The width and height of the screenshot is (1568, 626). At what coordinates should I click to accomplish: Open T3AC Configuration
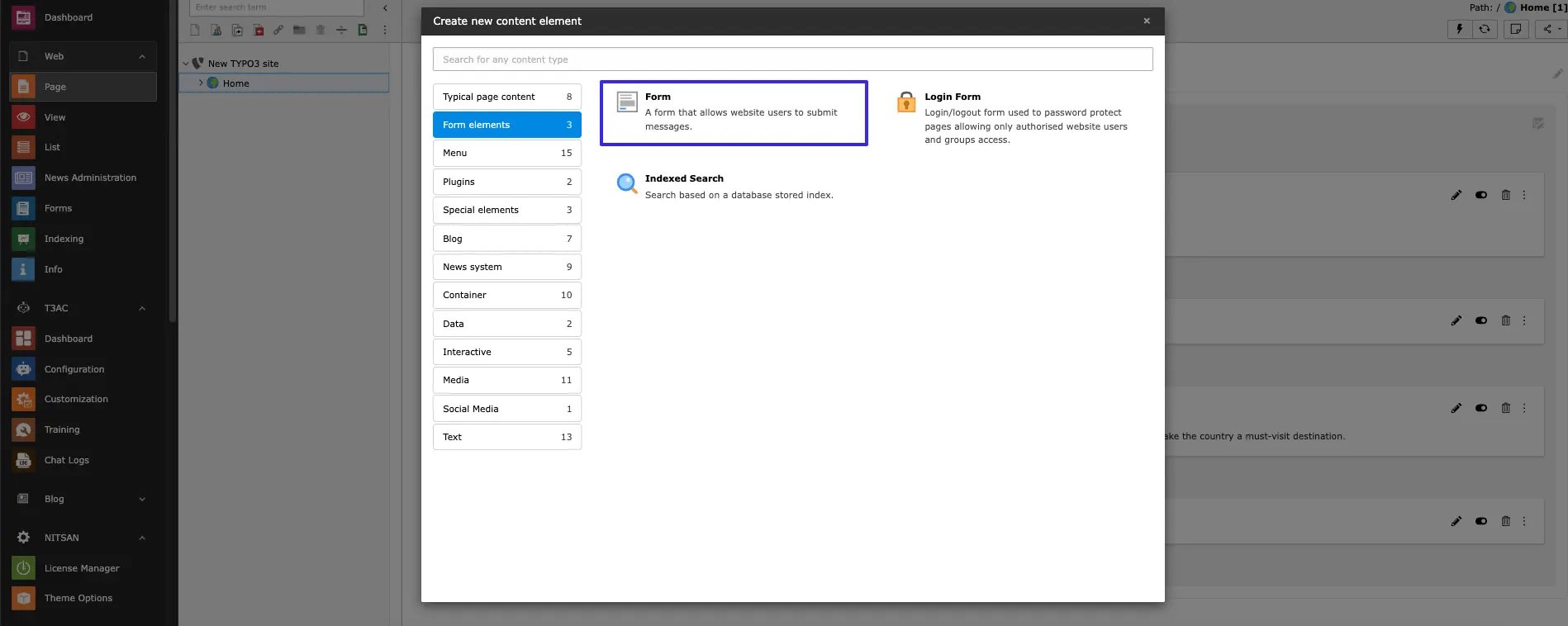tap(83, 369)
